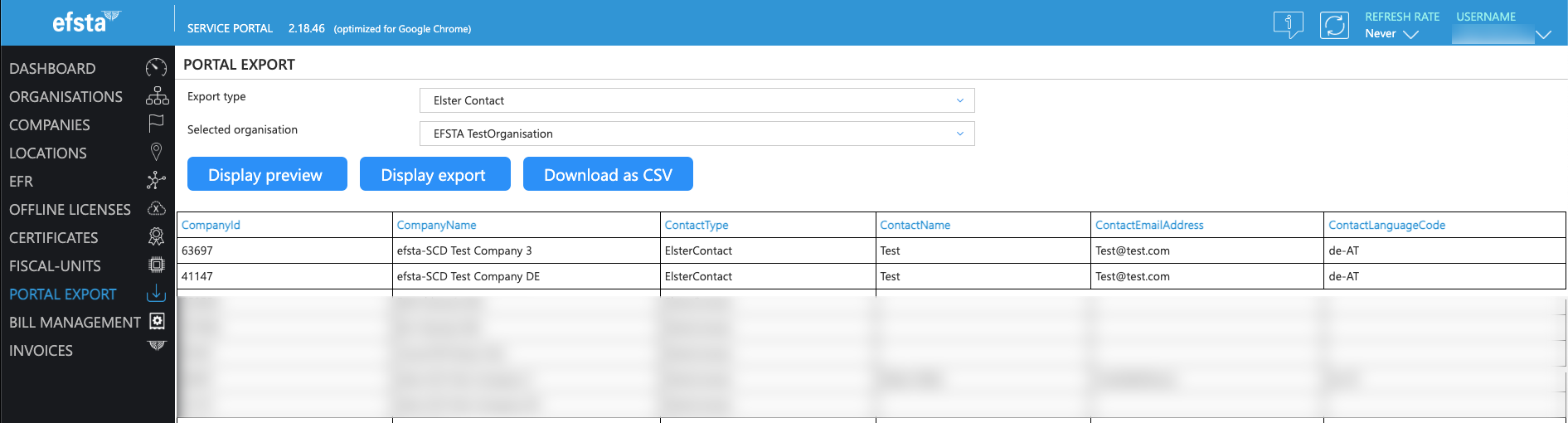This screenshot has height=423, width=1568.
Task: Select ContactName Test in row 63697
Action: (983, 250)
